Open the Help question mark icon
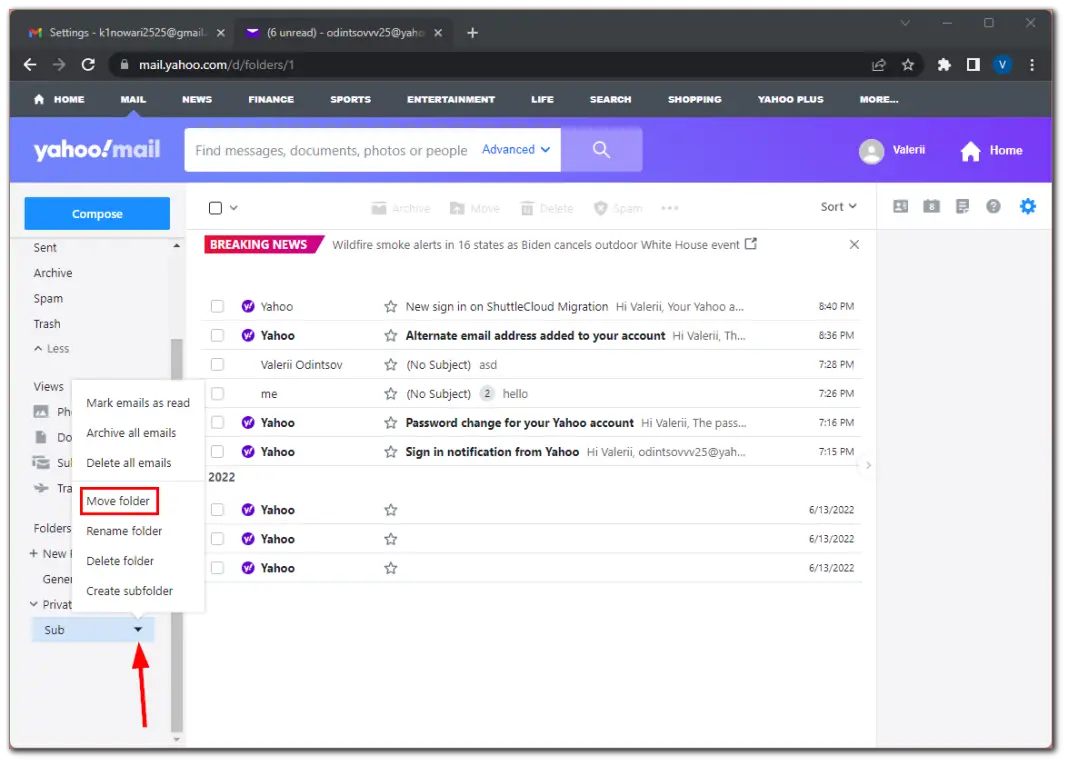Image resolution: width=1068 pixels, height=765 pixels. click(993, 206)
